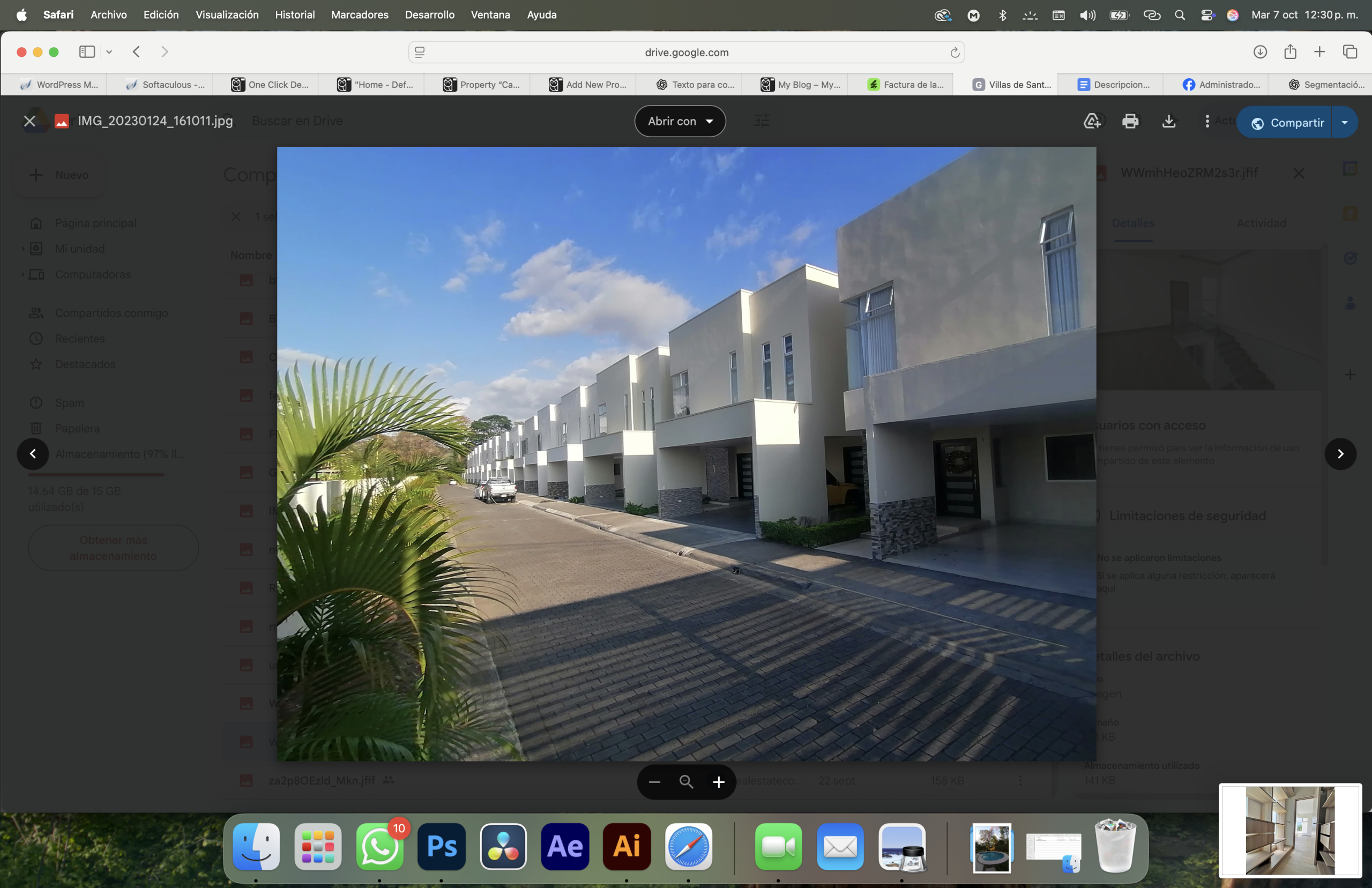Open the Compartir dropdown arrow
Screen dimensions: 1372x888
1344,122
